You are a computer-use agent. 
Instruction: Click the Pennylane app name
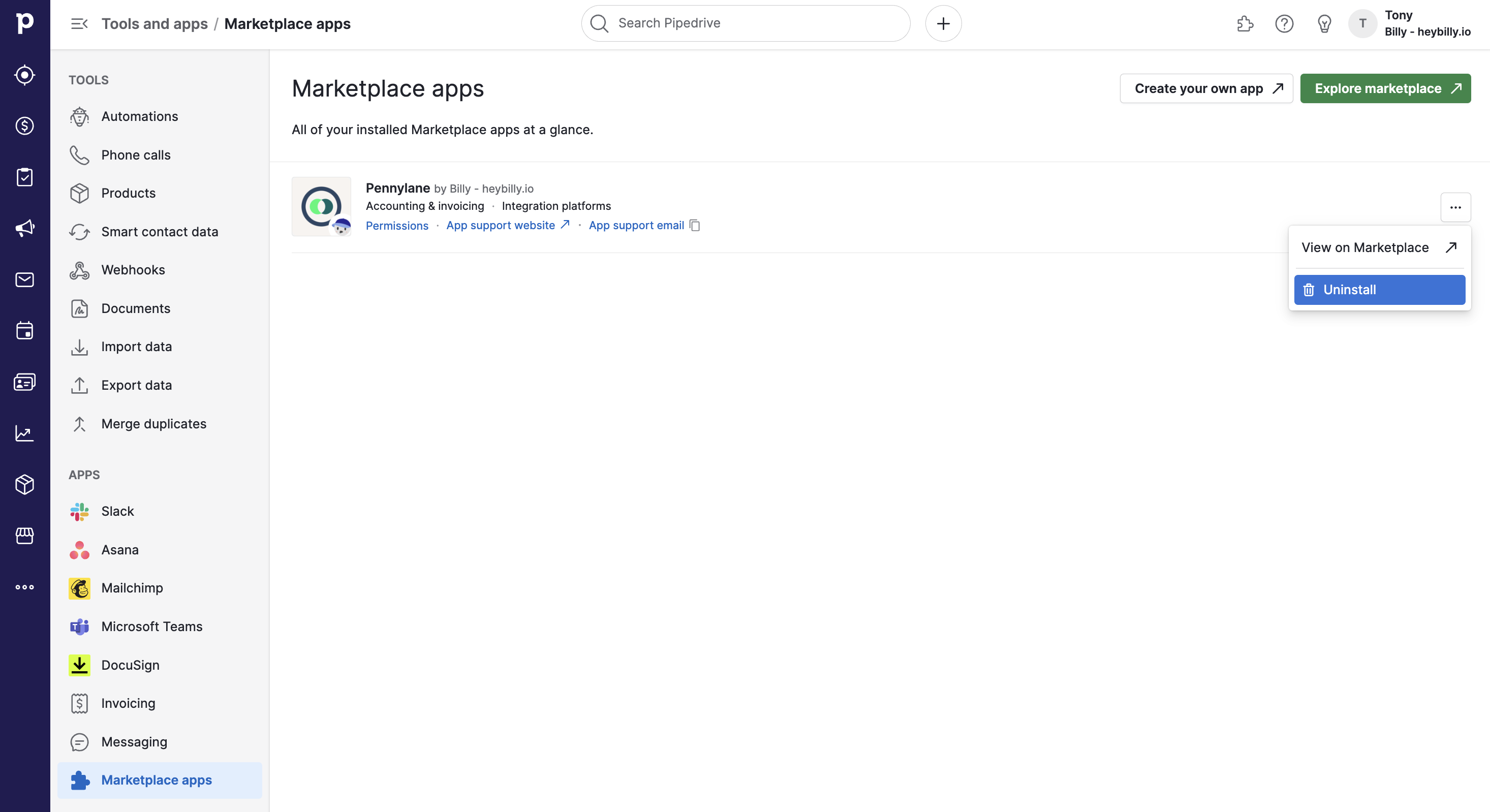click(x=397, y=188)
